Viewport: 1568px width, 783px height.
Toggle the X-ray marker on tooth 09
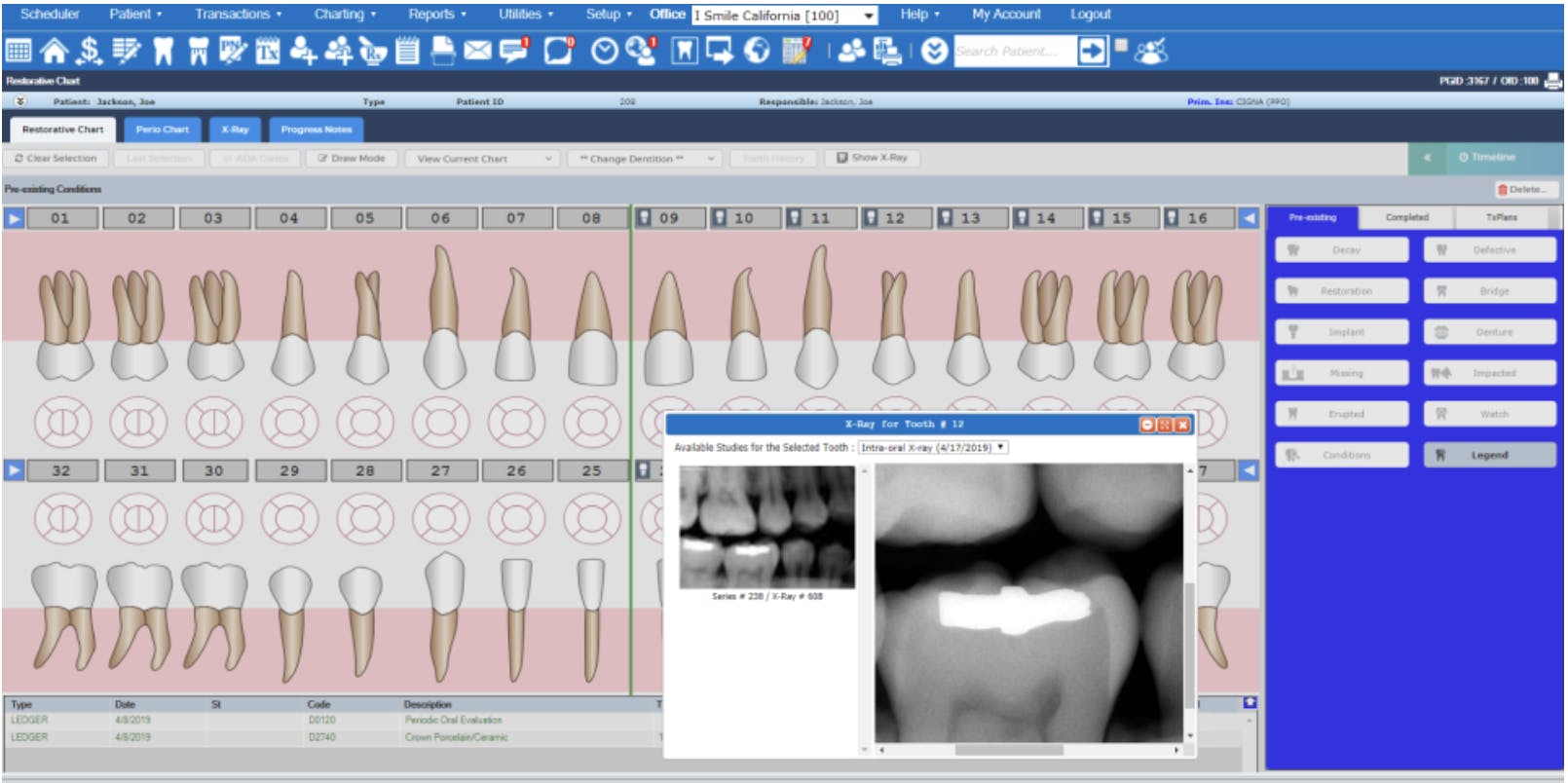(x=644, y=217)
